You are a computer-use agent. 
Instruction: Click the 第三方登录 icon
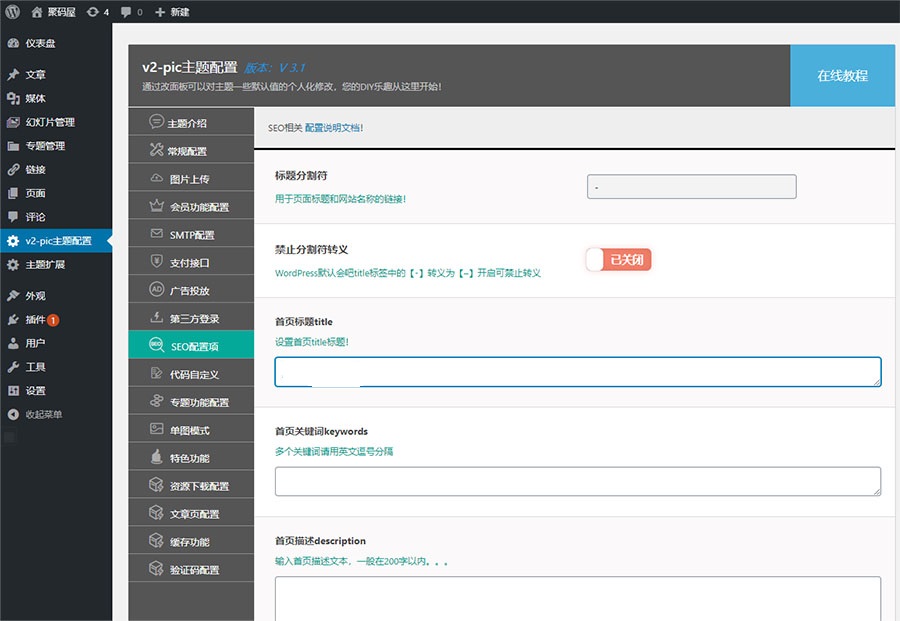[156, 317]
